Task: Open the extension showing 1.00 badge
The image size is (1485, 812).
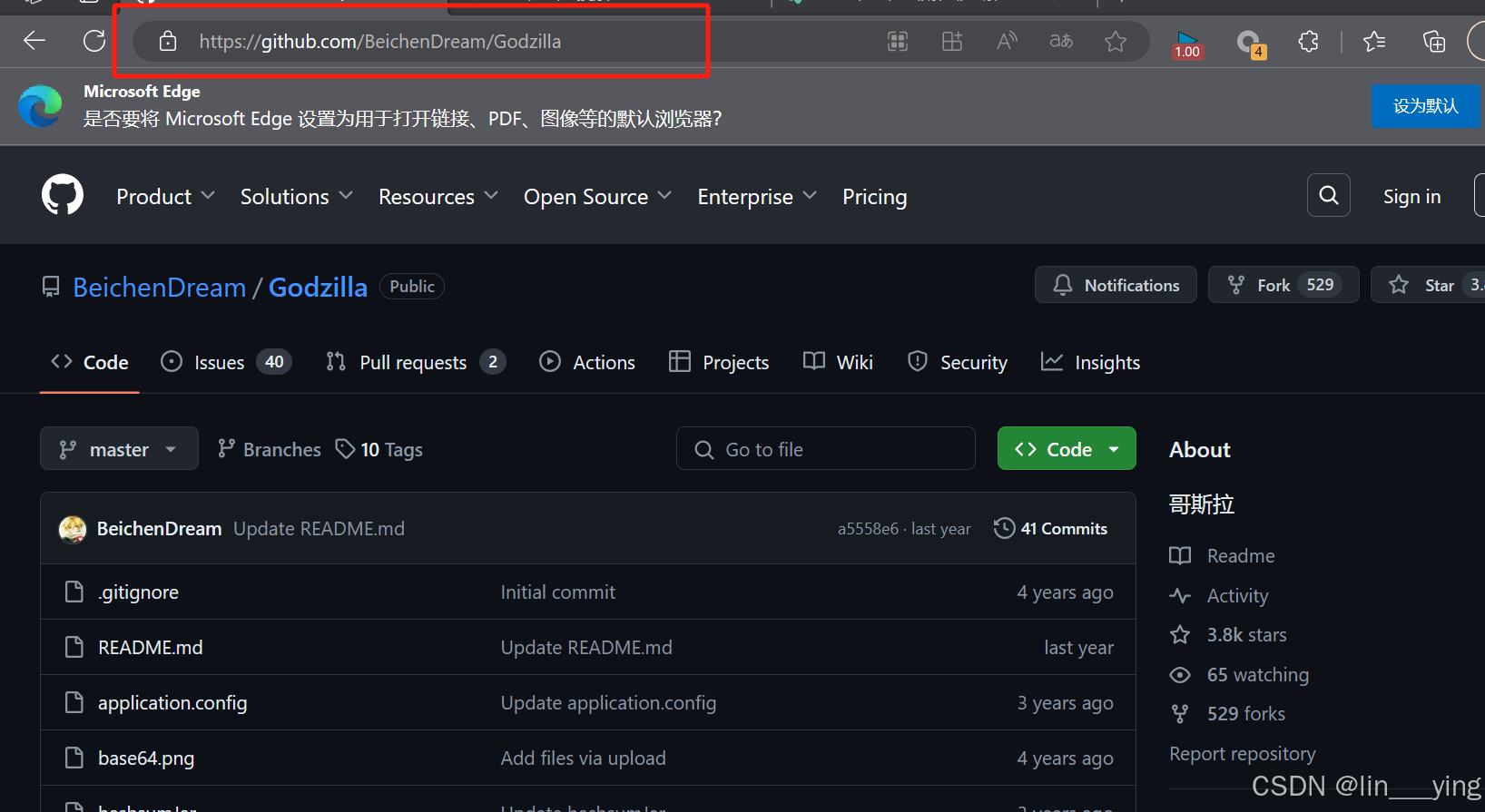Action: pos(1187,43)
